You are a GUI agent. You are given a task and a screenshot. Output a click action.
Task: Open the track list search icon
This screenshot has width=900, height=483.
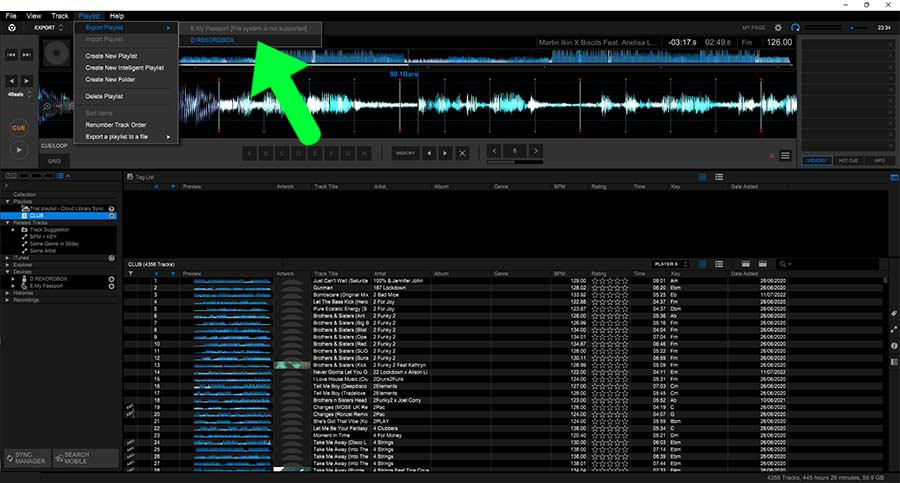[x=783, y=264]
